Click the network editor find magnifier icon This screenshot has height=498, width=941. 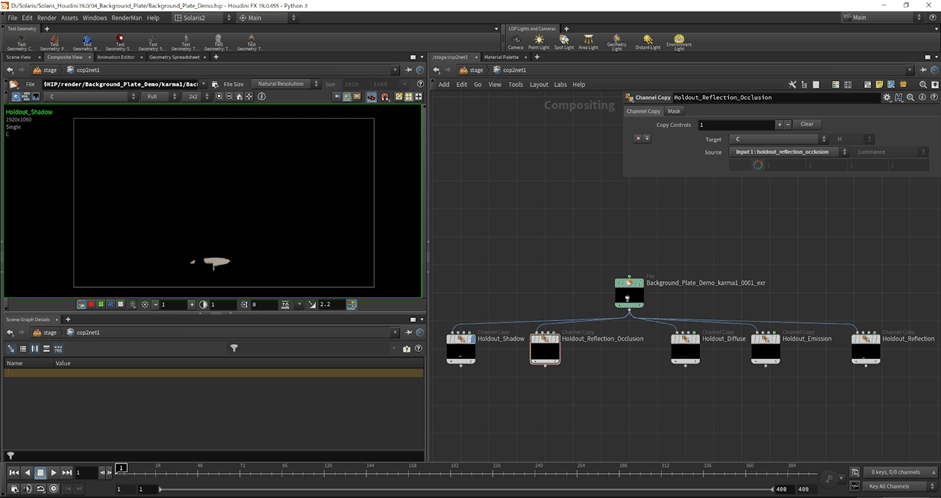click(x=923, y=85)
